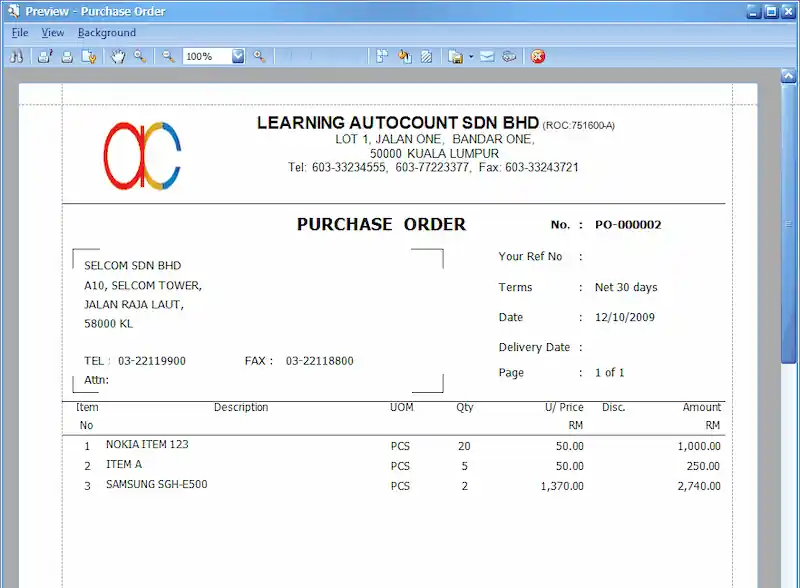Open the File menu
800x588 pixels.
(x=20, y=33)
